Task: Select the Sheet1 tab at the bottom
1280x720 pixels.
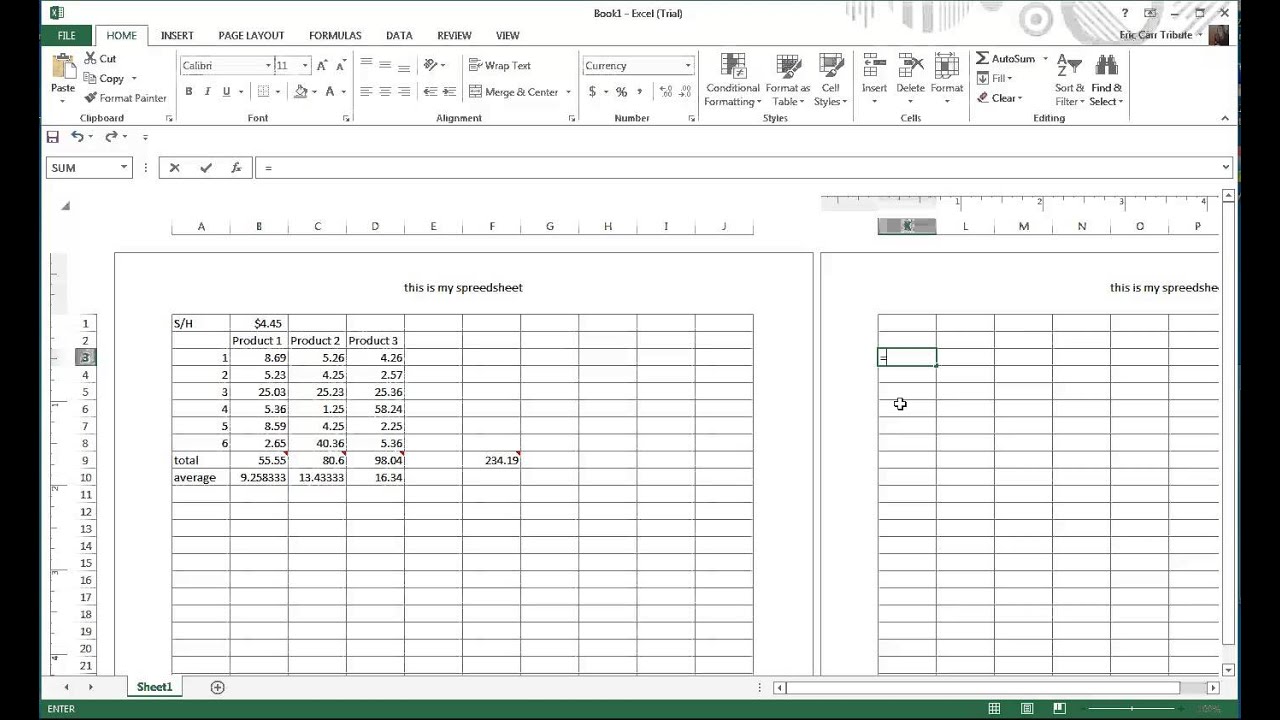Action: click(x=154, y=687)
